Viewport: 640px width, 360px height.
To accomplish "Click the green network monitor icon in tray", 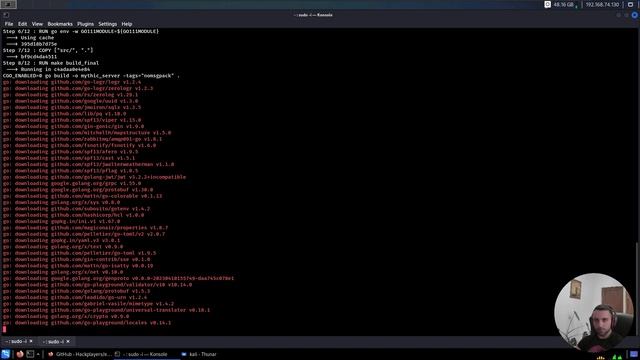I will pos(617,357).
